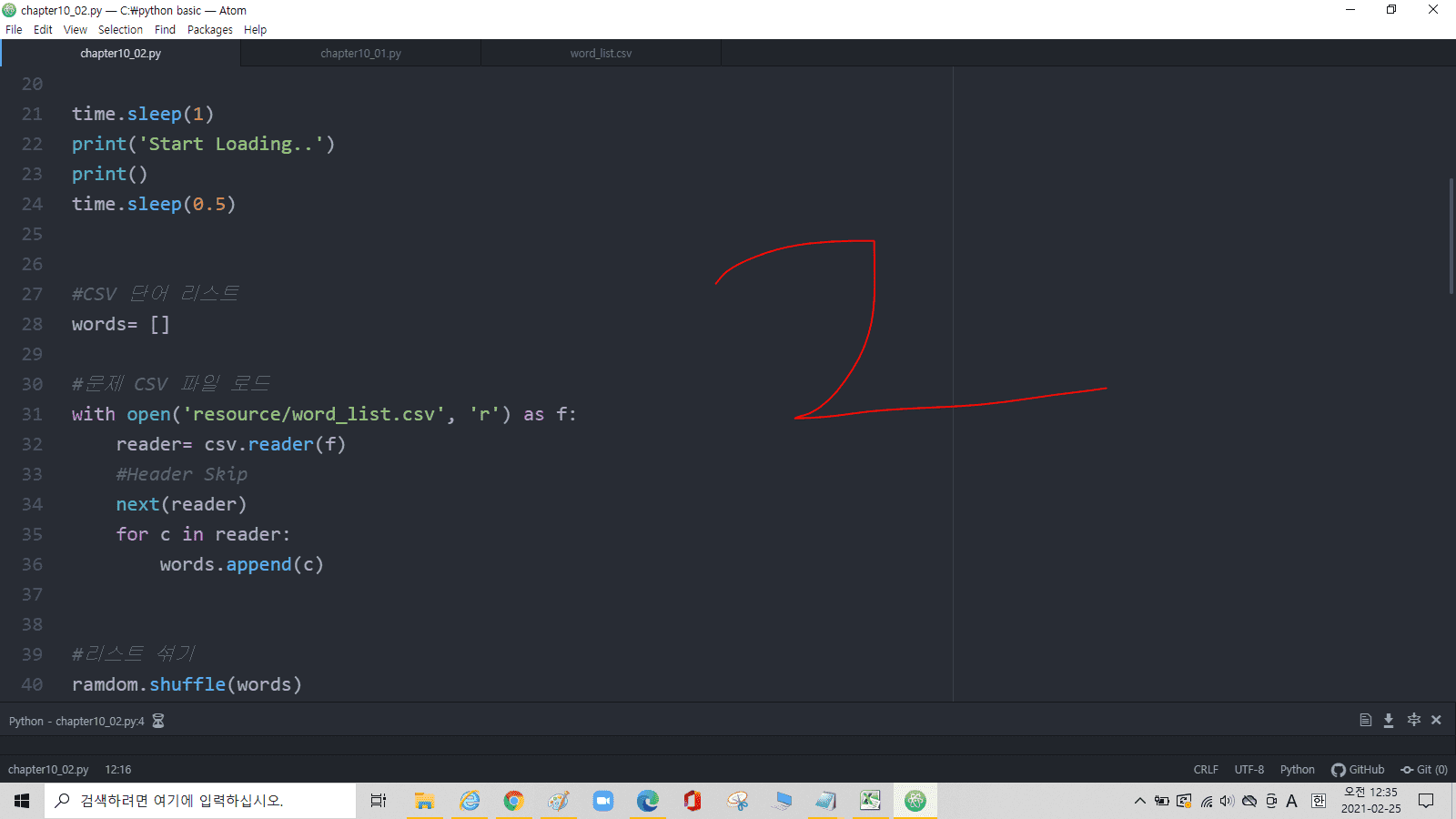Close the Python script output panel
Screen dimensions: 1456x819
tap(1437, 720)
